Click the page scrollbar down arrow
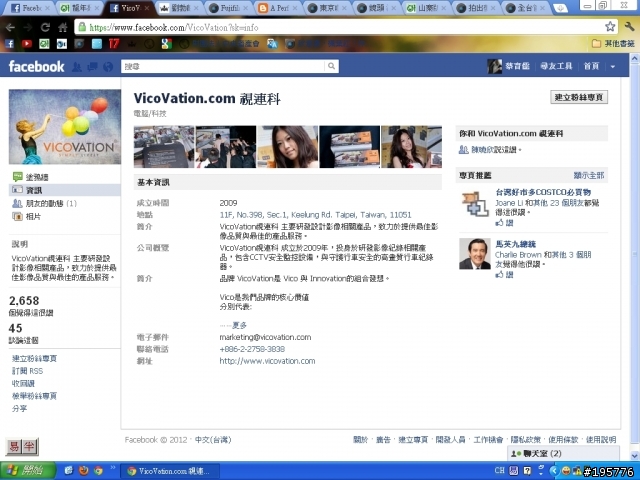640x480 pixels. (635, 455)
